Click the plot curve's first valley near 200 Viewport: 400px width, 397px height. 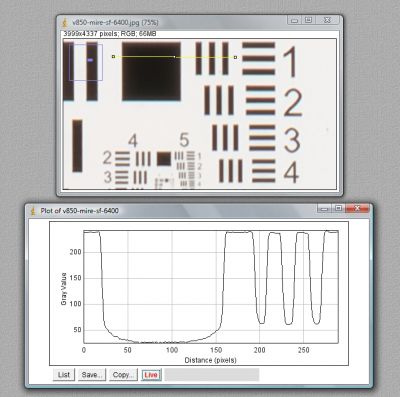tap(262, 322)
